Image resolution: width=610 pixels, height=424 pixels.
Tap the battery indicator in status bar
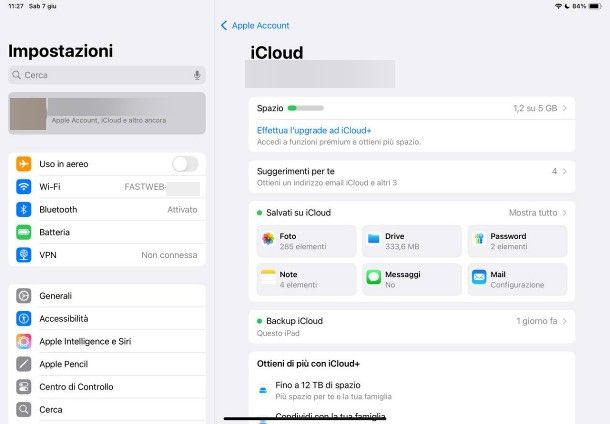point(595,6)
